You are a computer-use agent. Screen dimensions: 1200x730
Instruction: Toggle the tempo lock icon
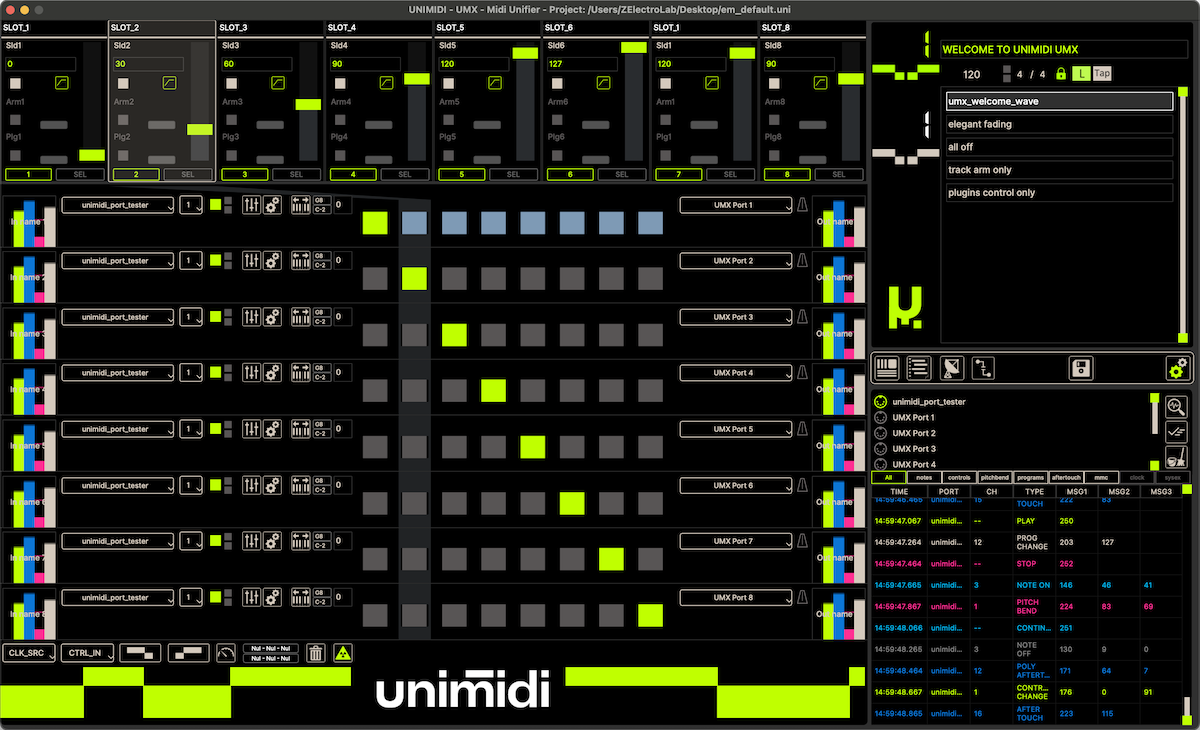1061,74
